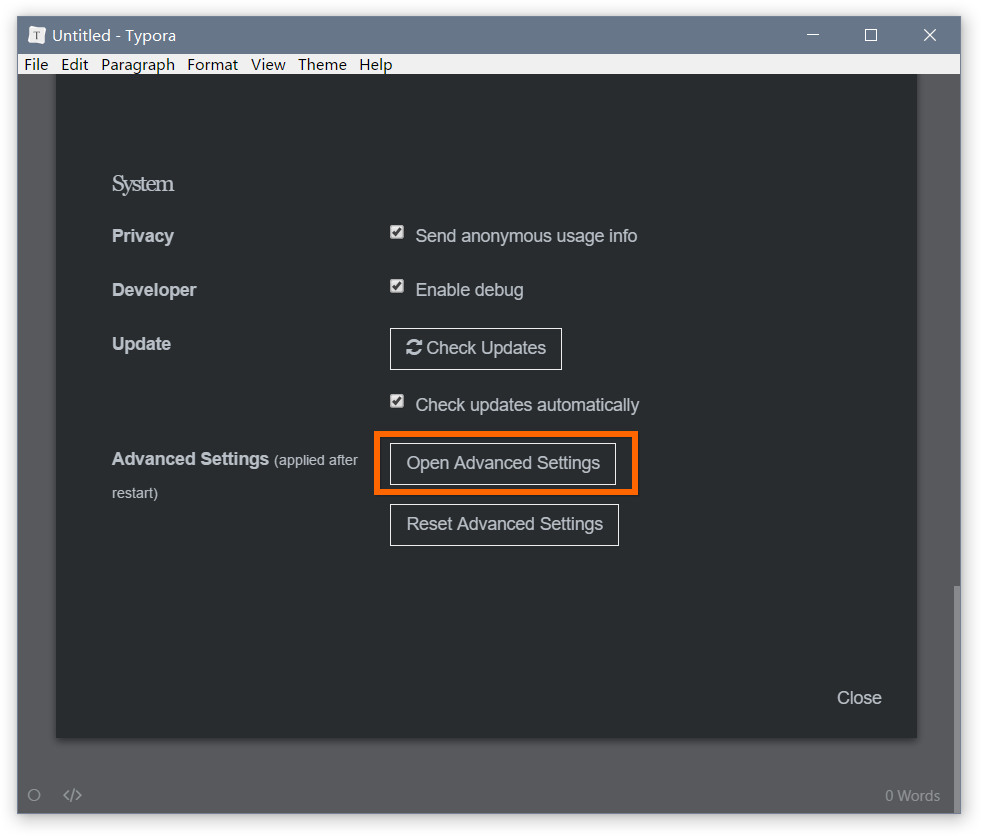981x836 pixels.
Task: Reset Advanced Settings
Action: [504, 524]
